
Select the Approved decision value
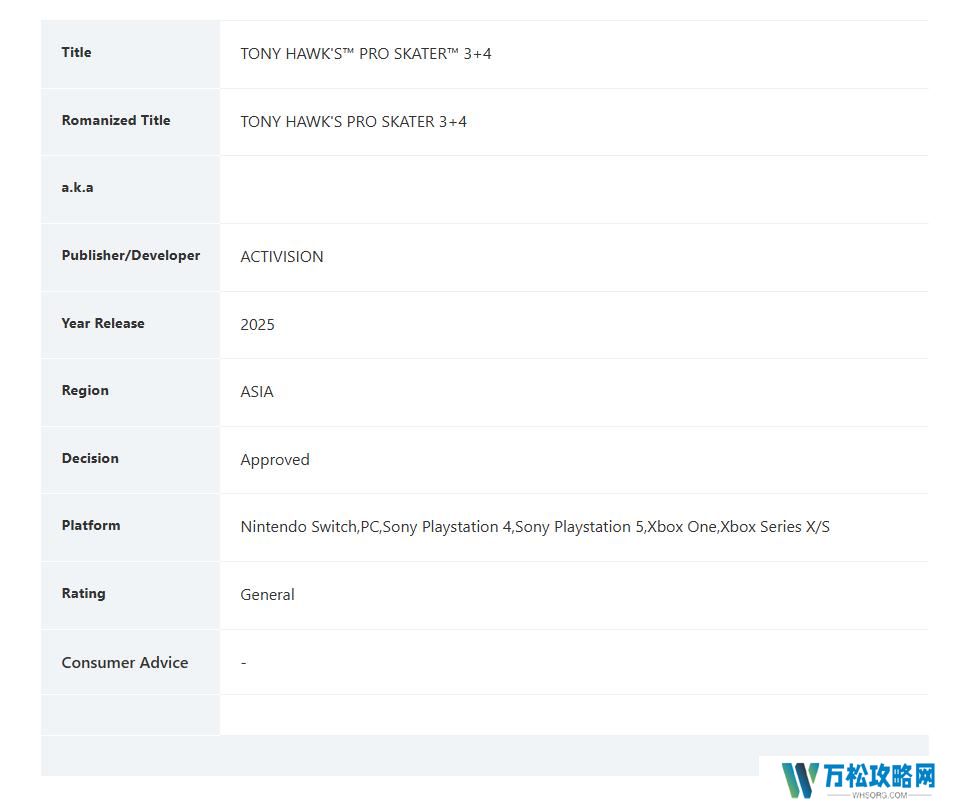click(x=275, y=460)
